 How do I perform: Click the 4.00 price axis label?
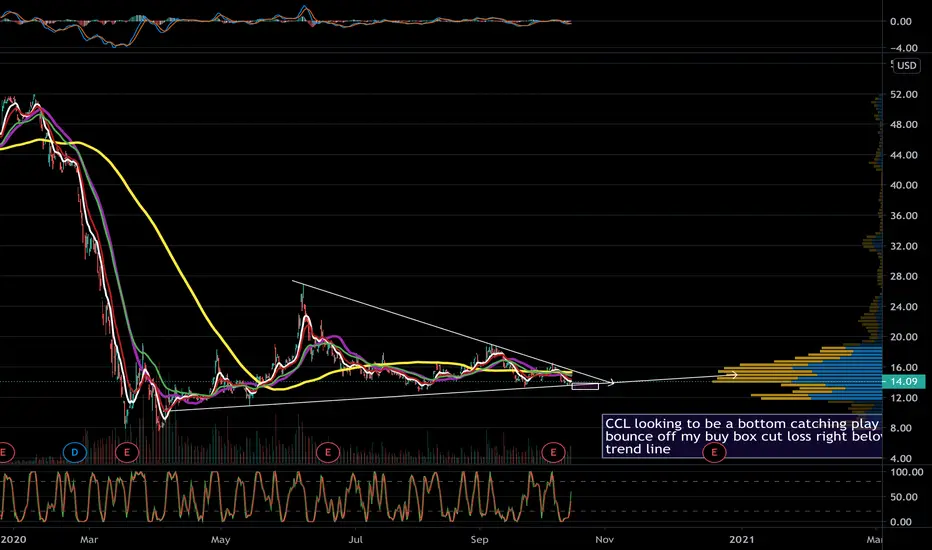(901, 458)
